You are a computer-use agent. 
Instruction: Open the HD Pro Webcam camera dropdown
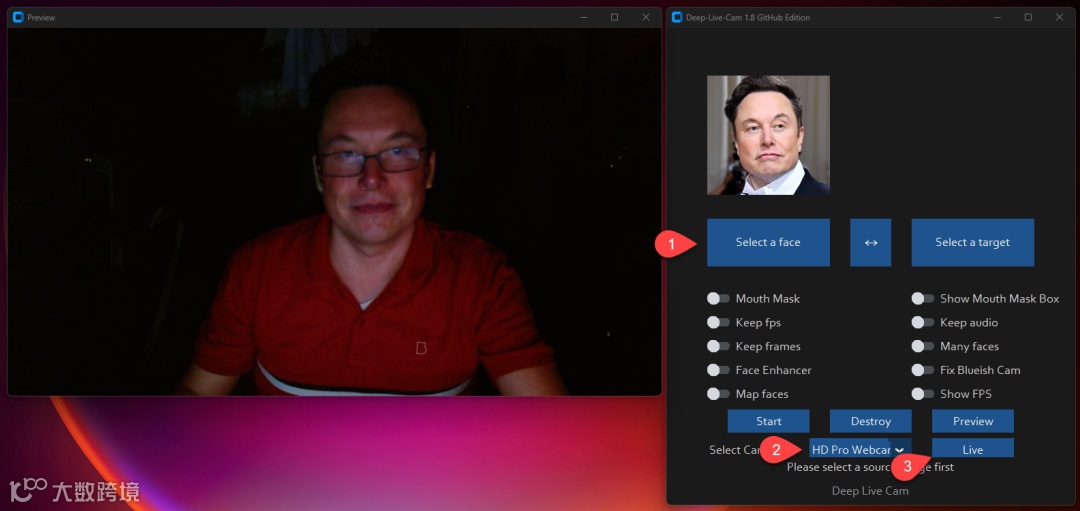pyautogui.click(x=860, y=449)
